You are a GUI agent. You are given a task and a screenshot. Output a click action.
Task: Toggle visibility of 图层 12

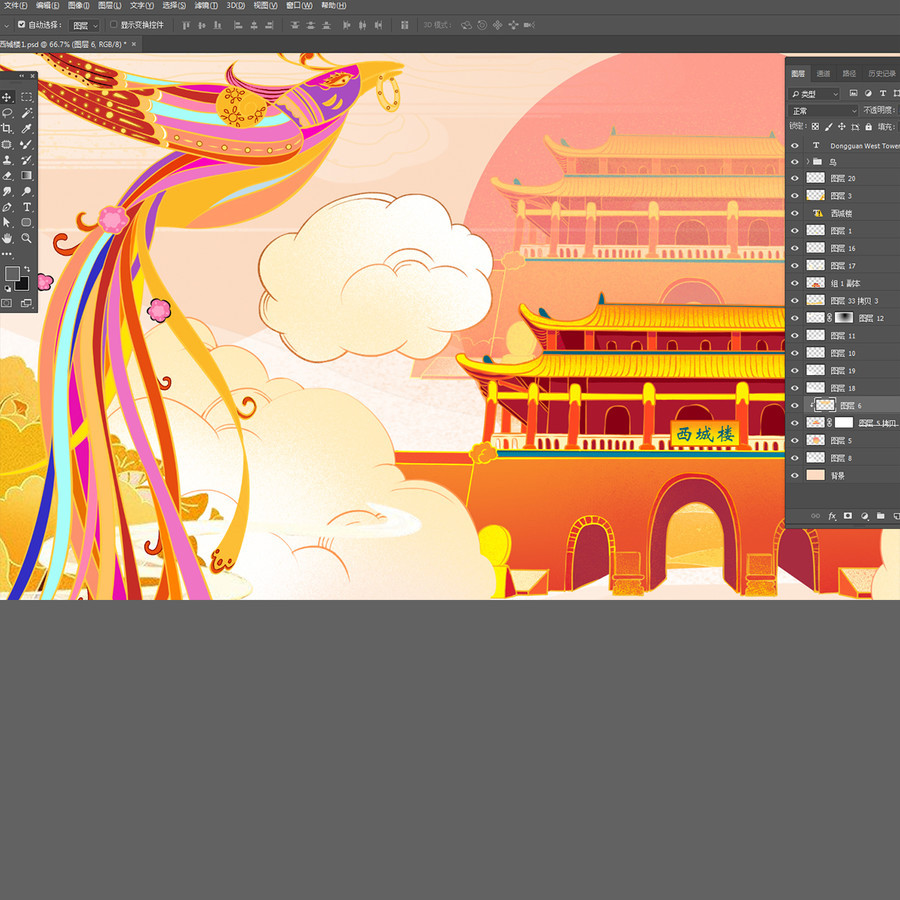[795, 318]
